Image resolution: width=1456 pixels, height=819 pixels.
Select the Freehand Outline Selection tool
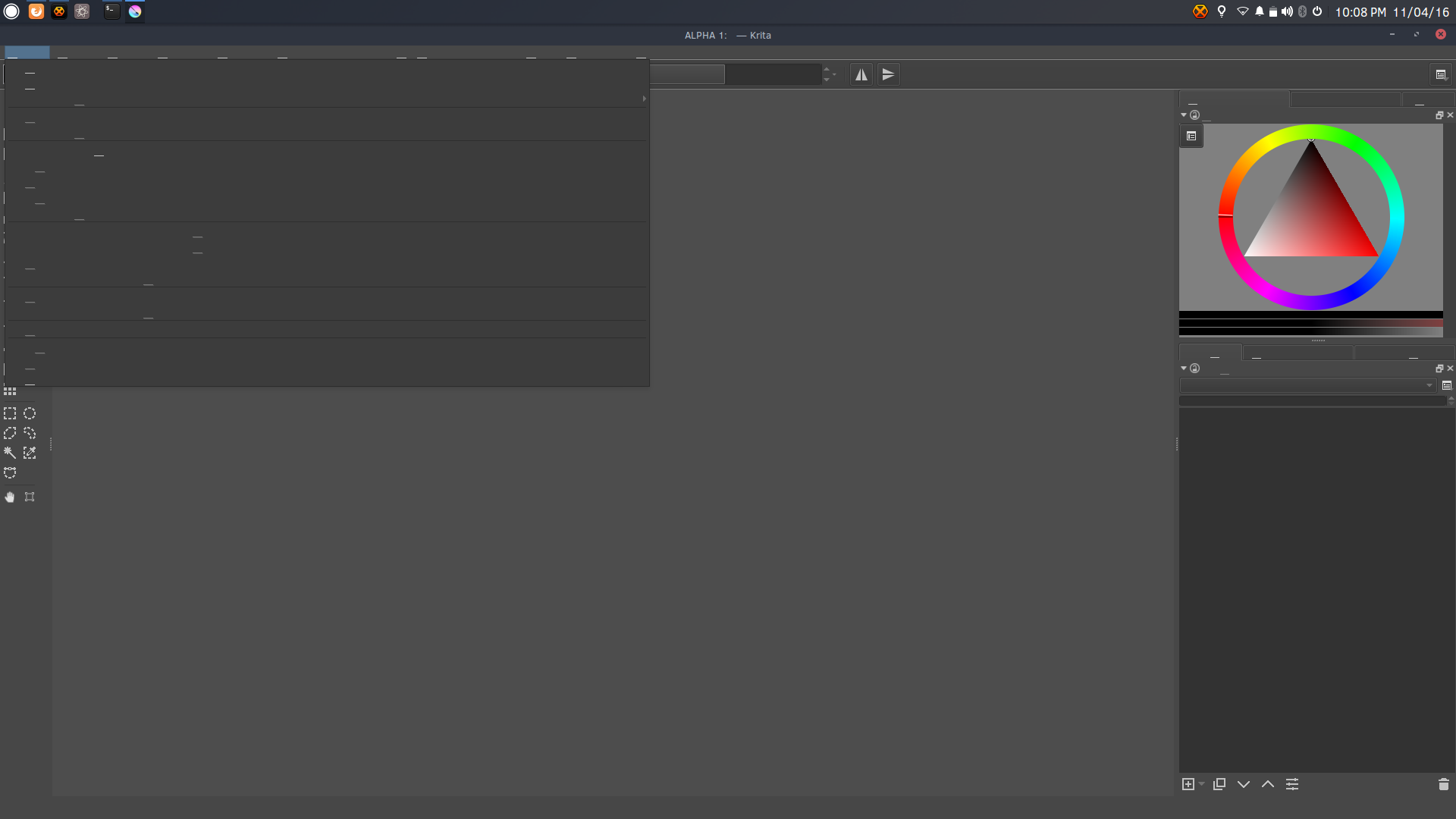[30, 433]
